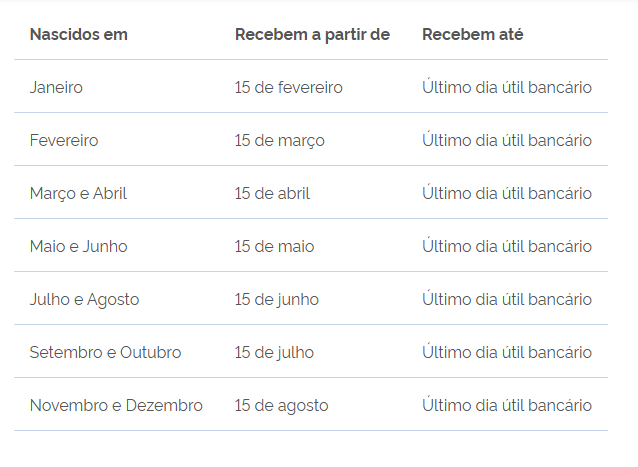Screen dimensions: 638x467
Task: Select the 'Julho e Agosto' cell
Action: [x=84, y=300]
